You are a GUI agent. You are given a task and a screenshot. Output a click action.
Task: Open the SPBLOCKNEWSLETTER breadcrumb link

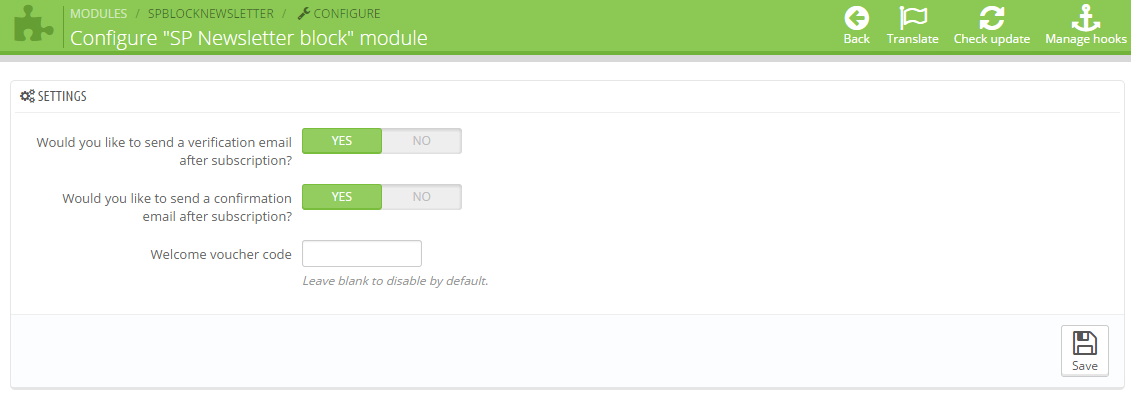(x=211, y=14)
